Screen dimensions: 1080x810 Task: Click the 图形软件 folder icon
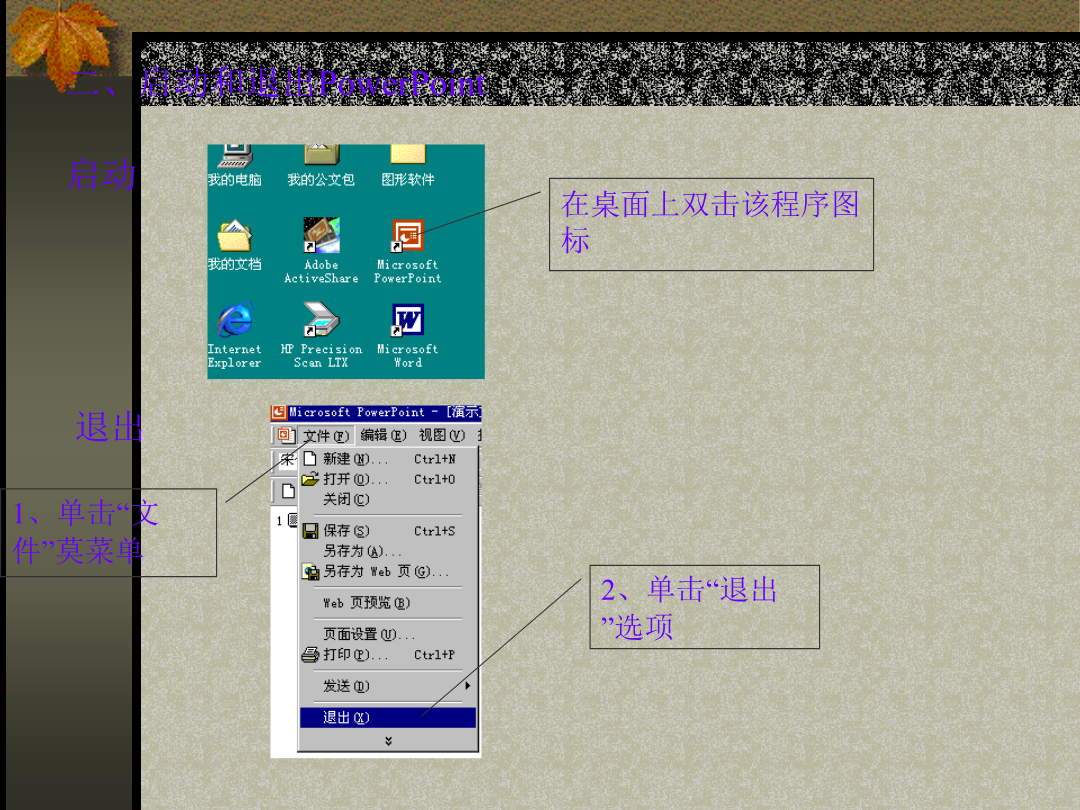(x=408, y=164)
